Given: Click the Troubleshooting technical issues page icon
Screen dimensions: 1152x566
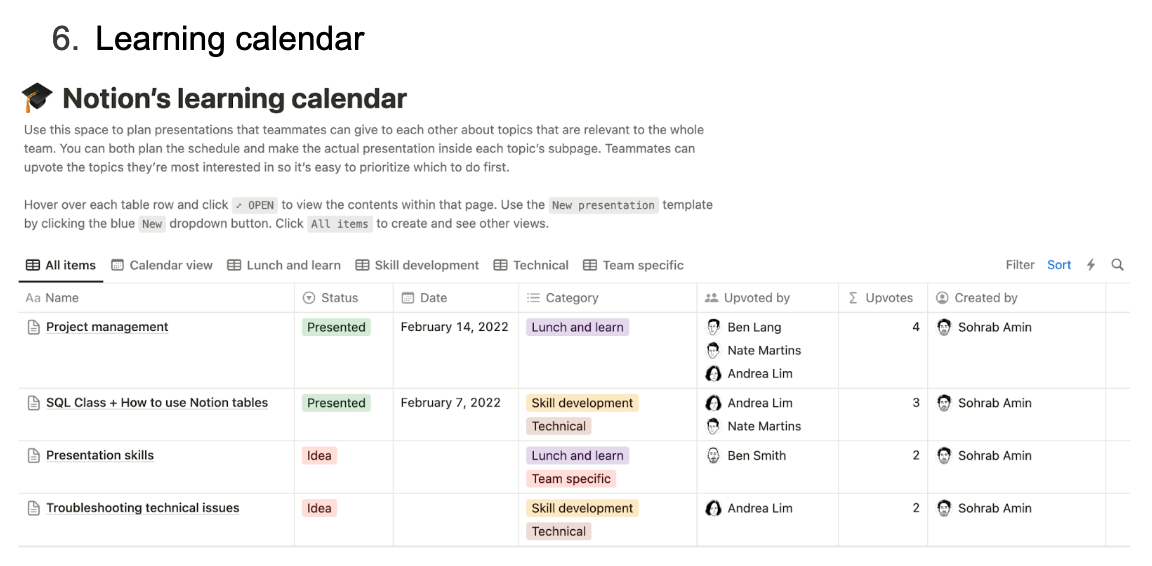Looking at the screenshot, I should (x=33, y=508).
